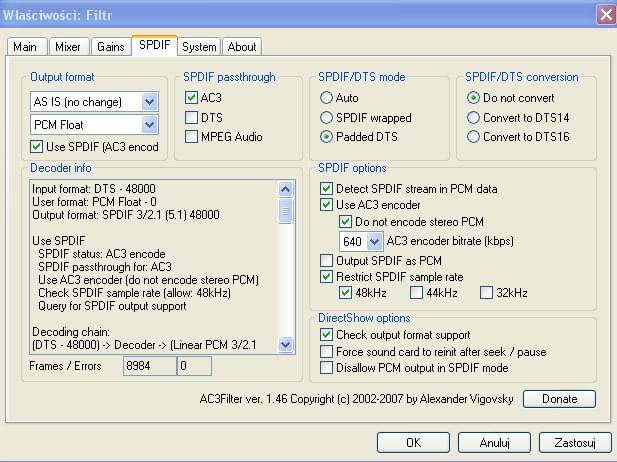
Task: Enable DTS passthrough checkbox
Action: pyautogui.click(x=192, y=118)
